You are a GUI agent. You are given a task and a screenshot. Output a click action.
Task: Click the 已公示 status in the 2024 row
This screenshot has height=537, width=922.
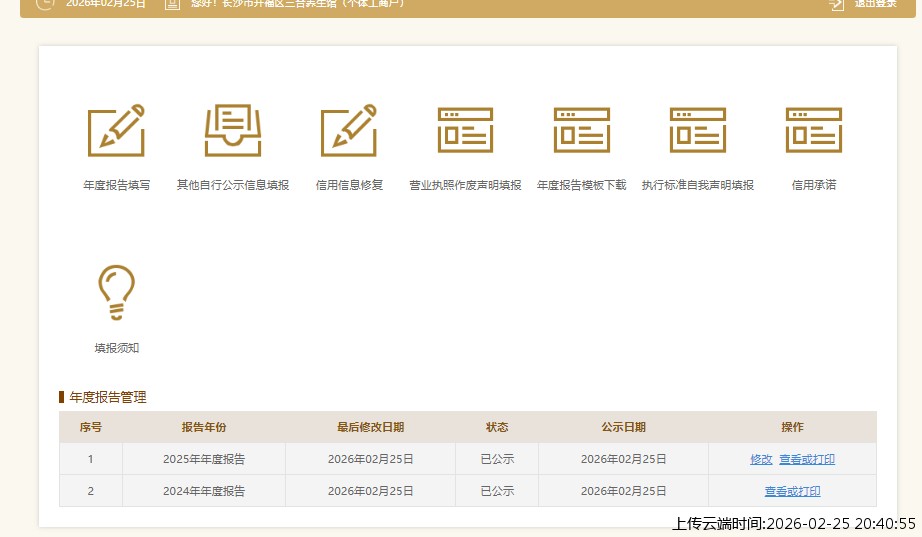click(x=497, y=491)
